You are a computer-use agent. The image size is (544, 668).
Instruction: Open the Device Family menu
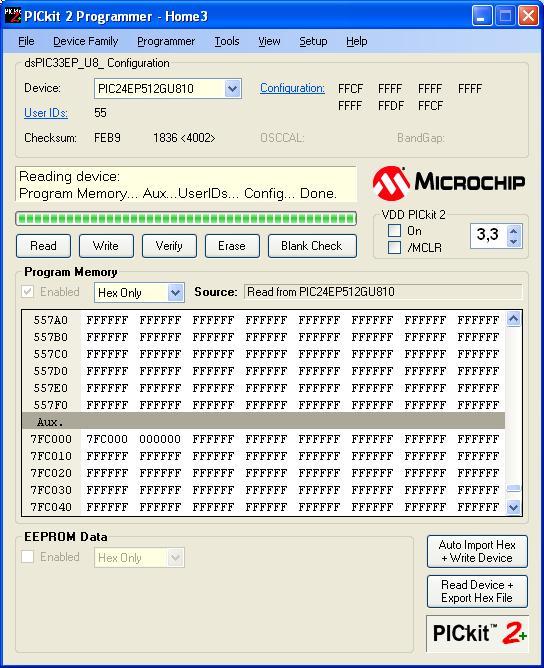pyautogui.click(x=85, y=41)
